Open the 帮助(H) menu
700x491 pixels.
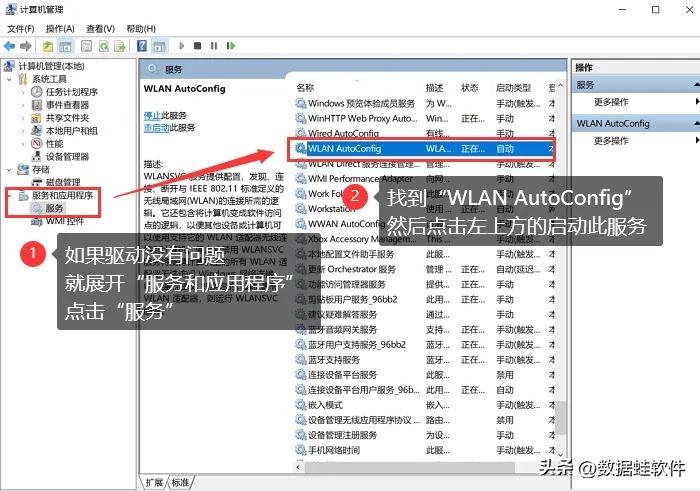click(x=141, y=29)
